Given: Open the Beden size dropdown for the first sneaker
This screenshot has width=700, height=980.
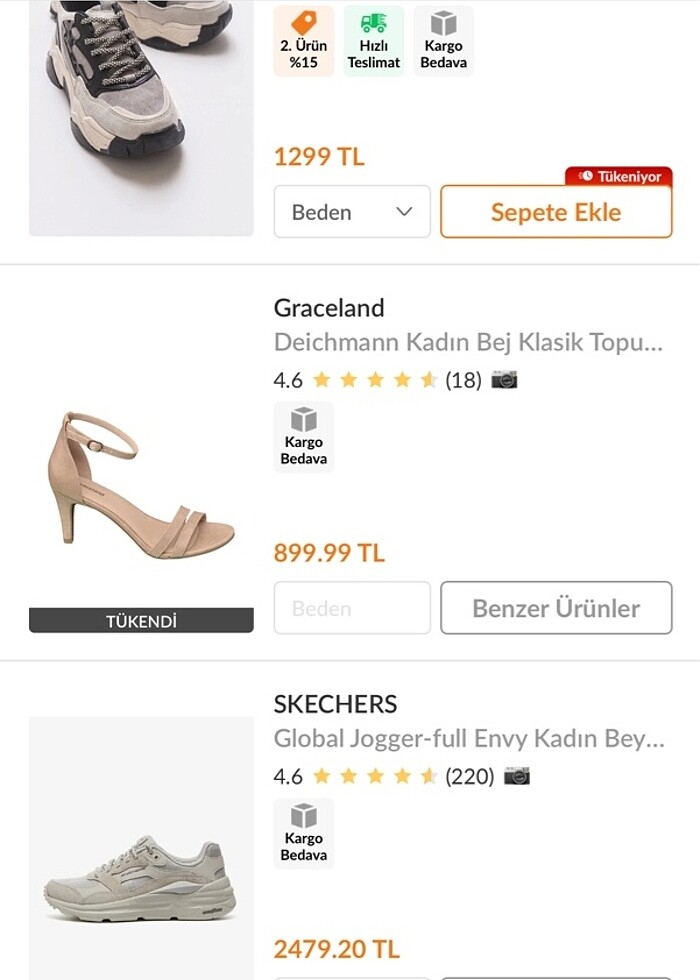Looking at the screenshot, I should [352, 212].
